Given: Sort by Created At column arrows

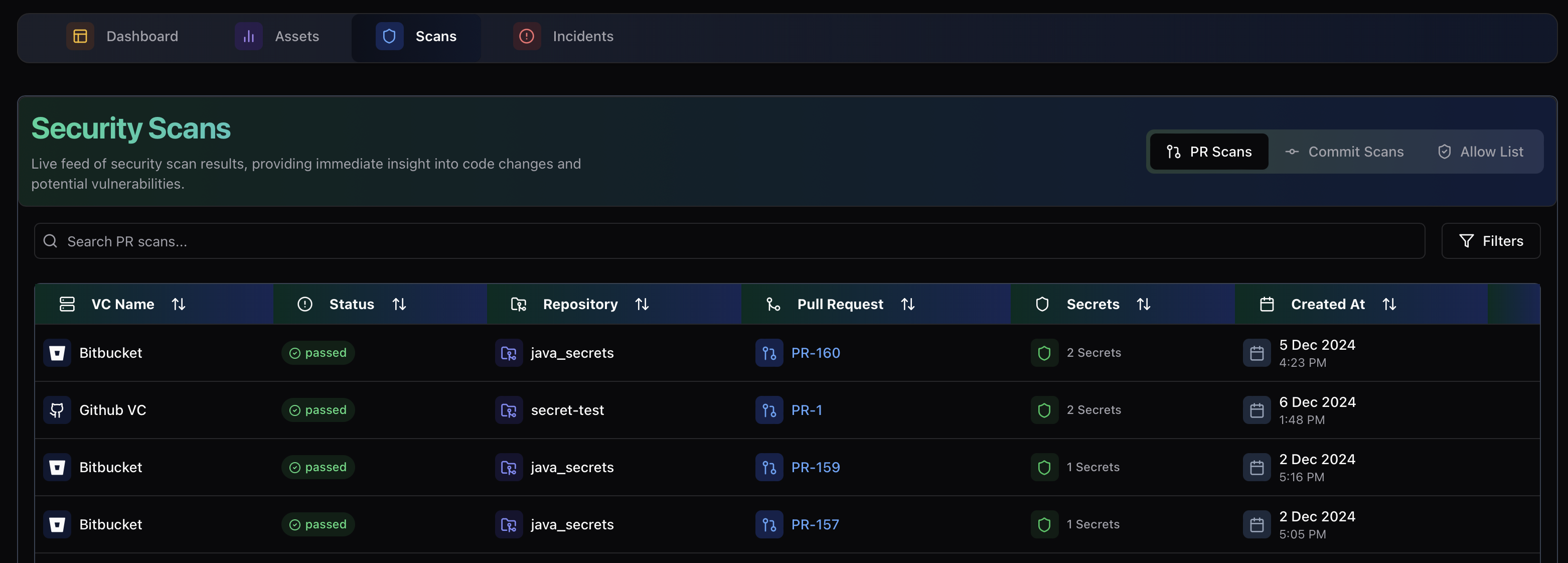Looking at the screenshot, I should click(1389, 304).
